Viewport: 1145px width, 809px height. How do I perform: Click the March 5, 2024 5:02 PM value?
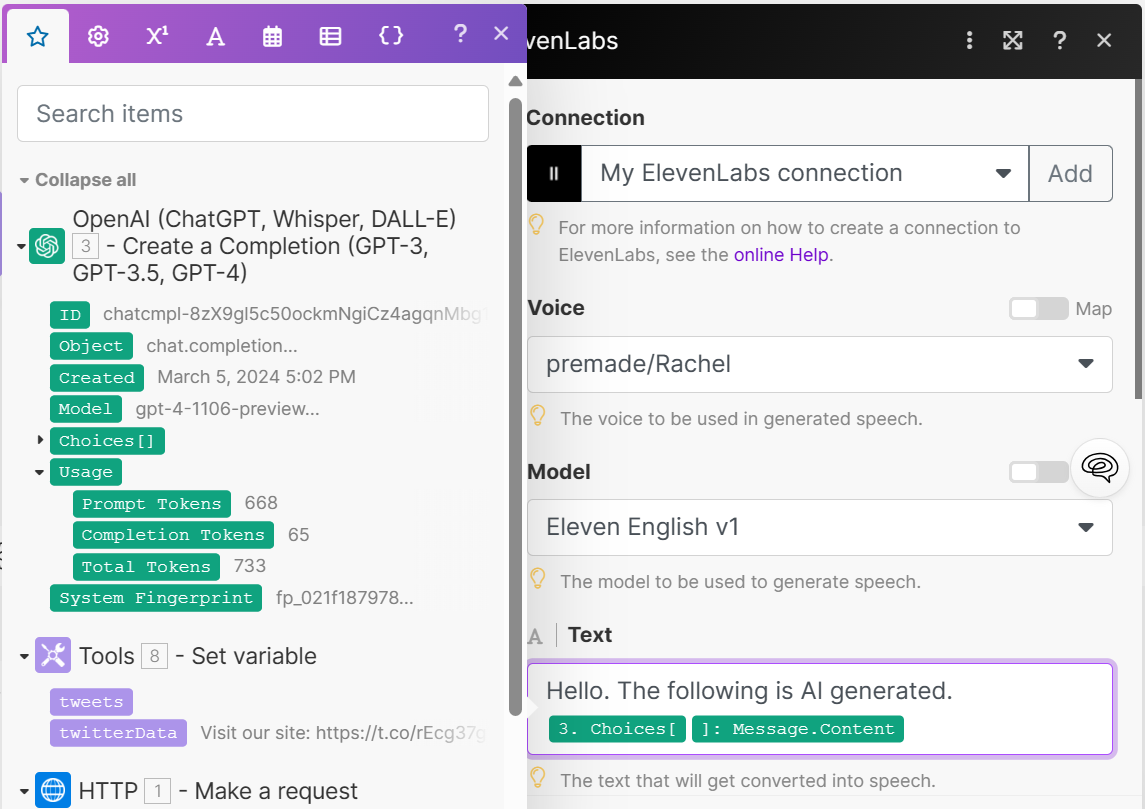256,377
